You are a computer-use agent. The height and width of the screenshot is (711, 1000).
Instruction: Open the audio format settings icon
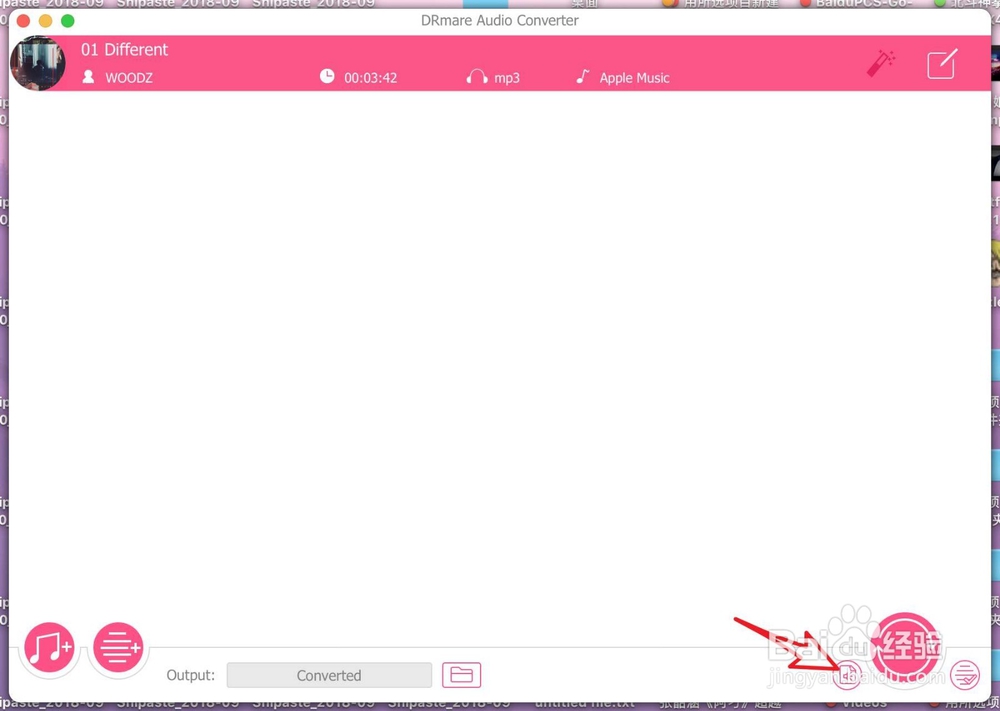pos(847,675)
